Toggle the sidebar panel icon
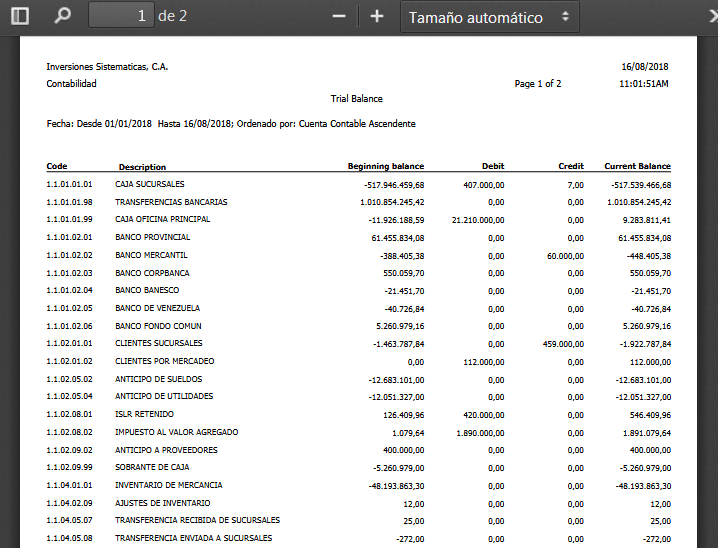Screen dimensions: 718x548 click(x=20, y=17)
